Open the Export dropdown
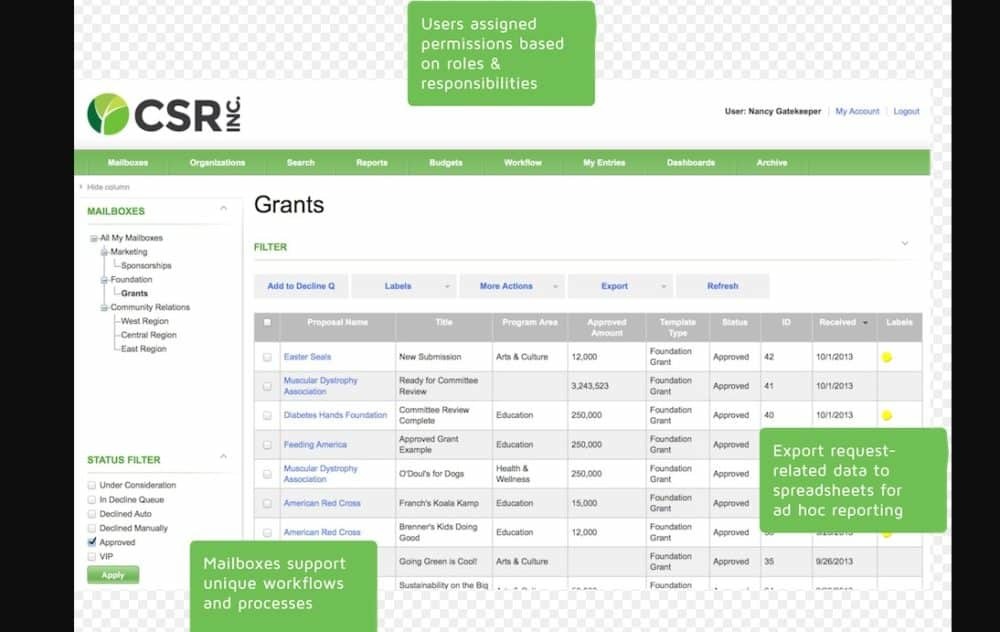 click(620, 286)
